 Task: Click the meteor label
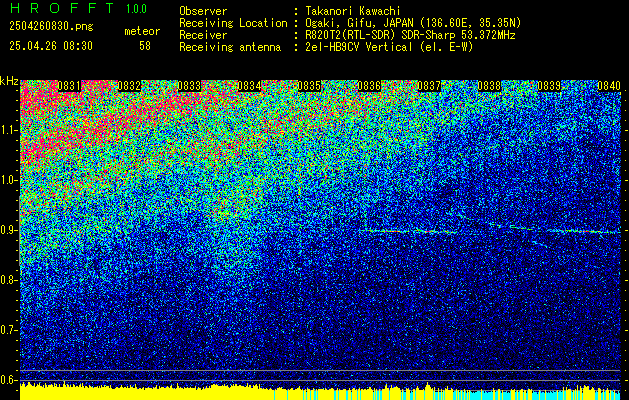[x=142, y=31]
